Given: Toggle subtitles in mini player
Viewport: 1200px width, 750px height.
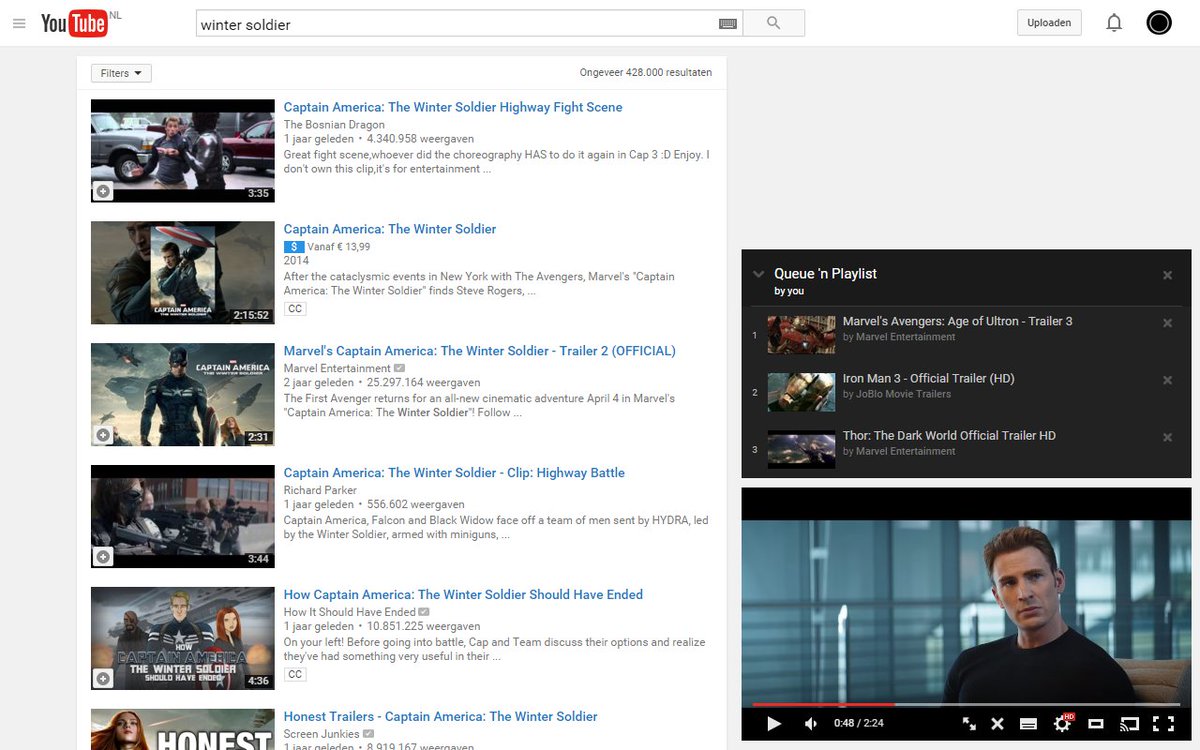Looking at the screenshot, I should [1028, 723].
